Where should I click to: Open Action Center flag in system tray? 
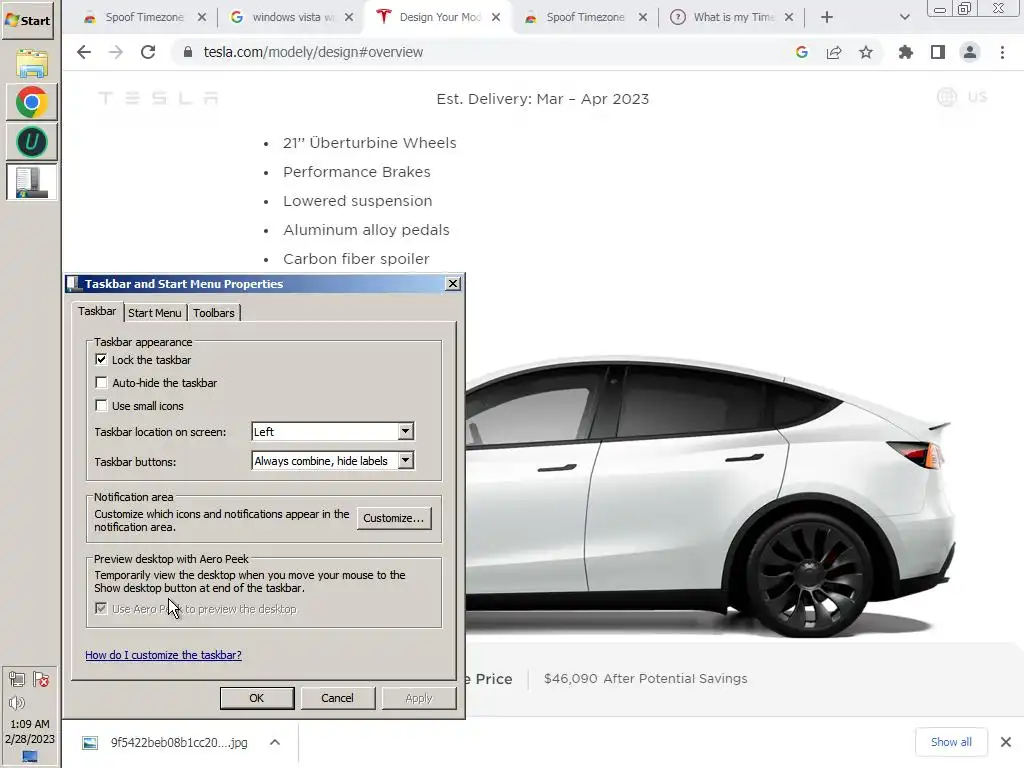point(41,680)
